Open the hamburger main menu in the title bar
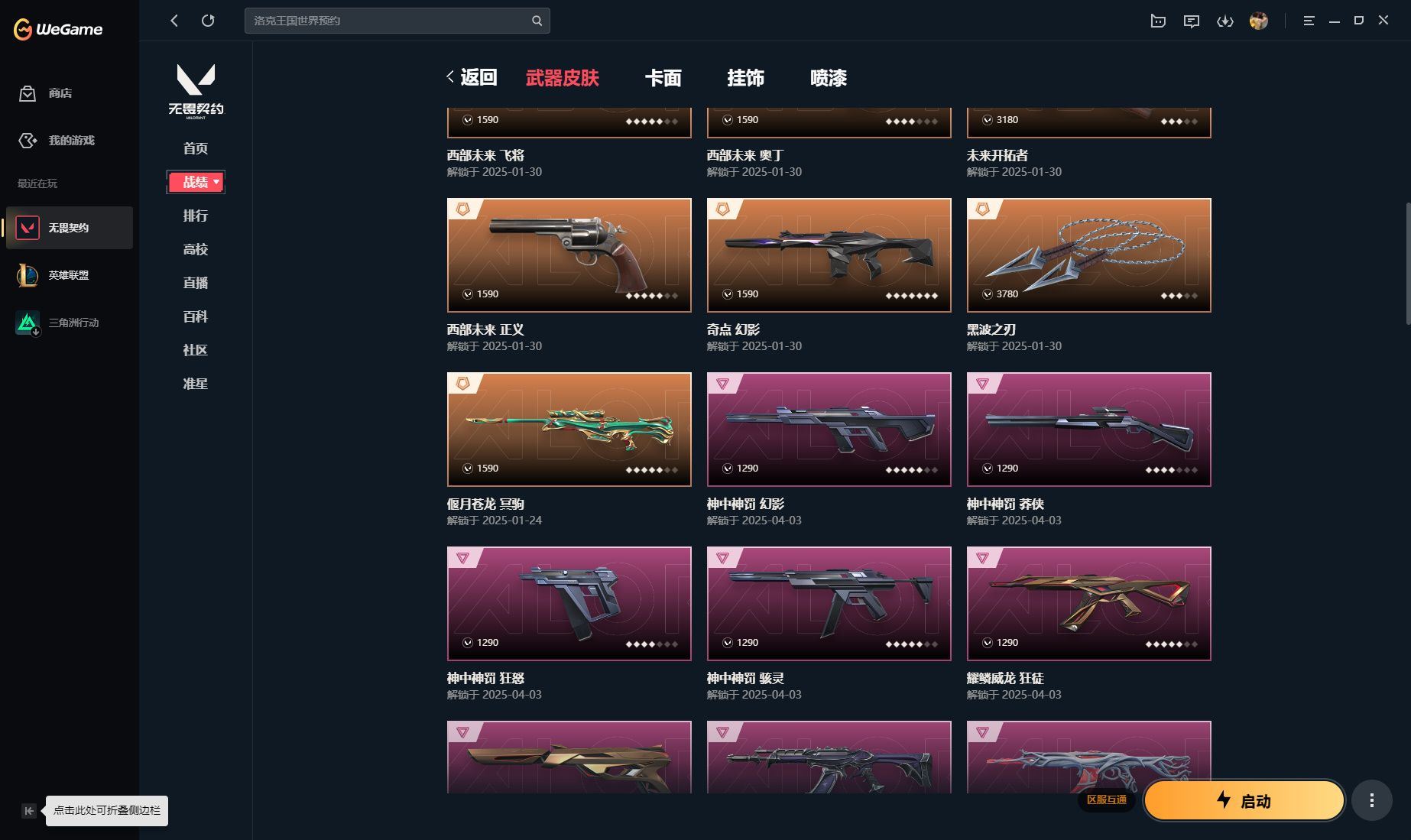Image resolution: width=1411 pixels, height=840 pixels. [x=1309, y=21]
